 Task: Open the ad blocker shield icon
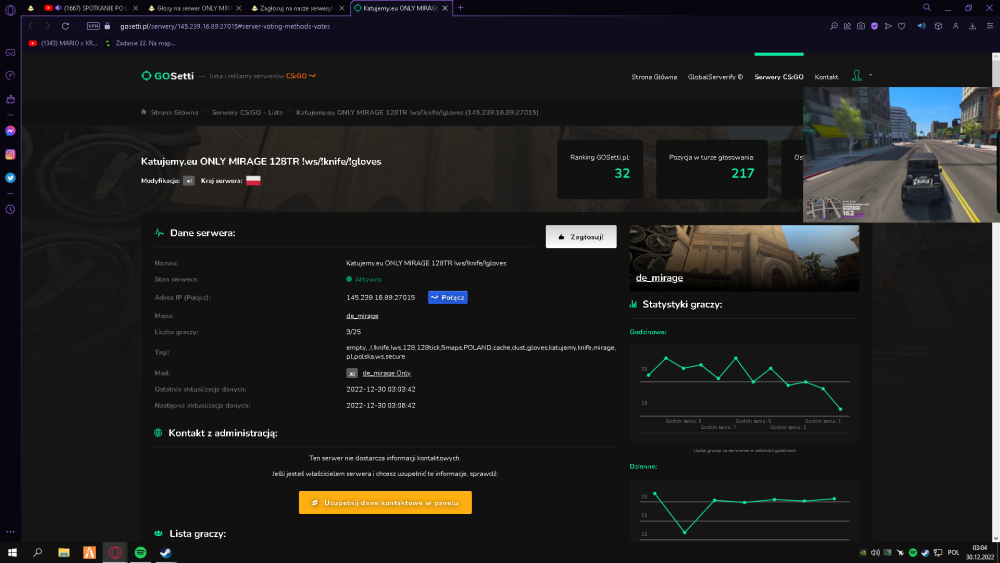(x=874, y=26)
